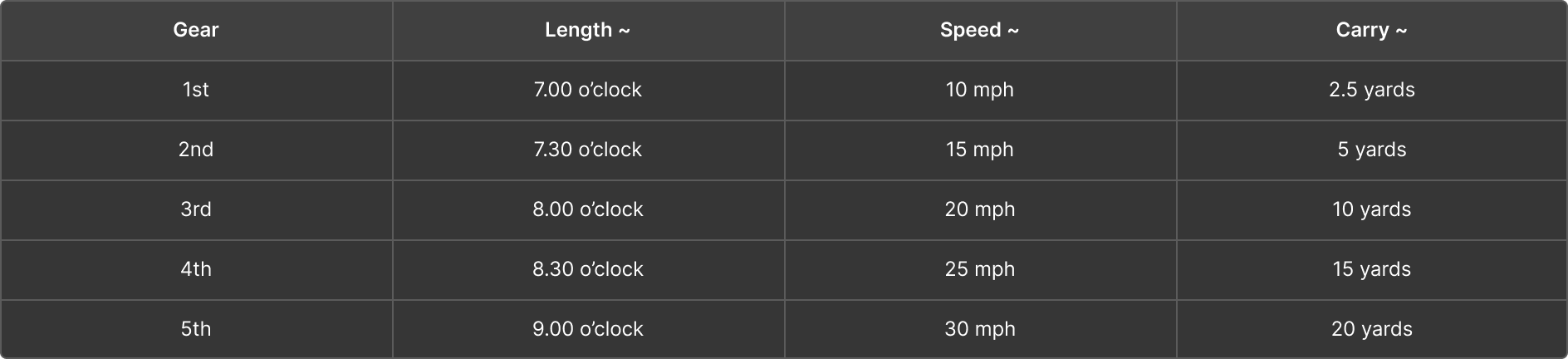Select the 4th gear cell
This screenshot has height=359, width=1568.
[x=196, y=269]
